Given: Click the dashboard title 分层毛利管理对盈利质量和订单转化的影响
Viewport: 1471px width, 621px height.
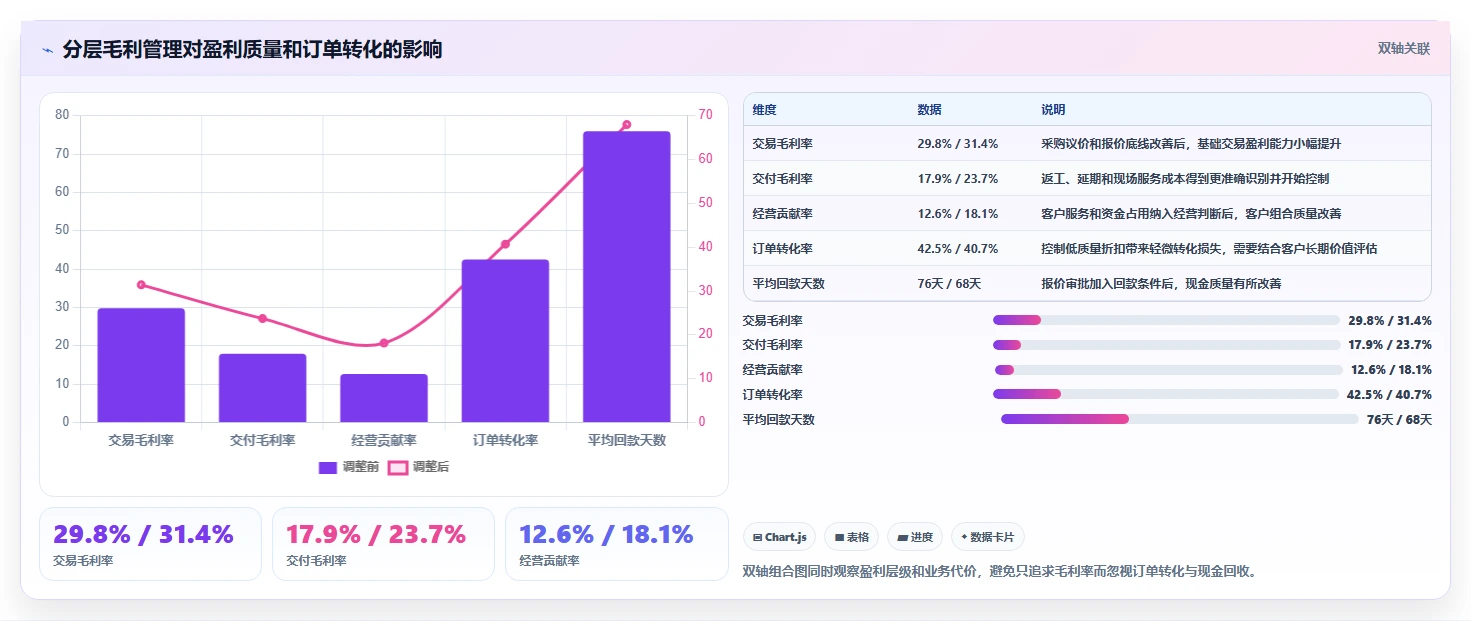Looking at the screenshot, I should coord(252,49).
